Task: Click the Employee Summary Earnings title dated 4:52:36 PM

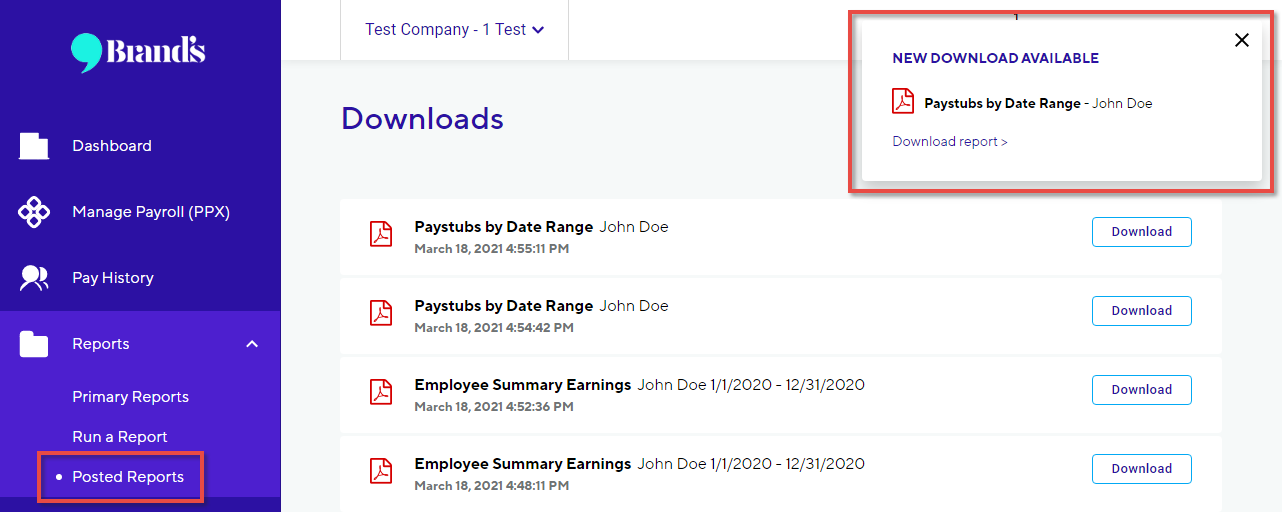Action: [523, 385]
